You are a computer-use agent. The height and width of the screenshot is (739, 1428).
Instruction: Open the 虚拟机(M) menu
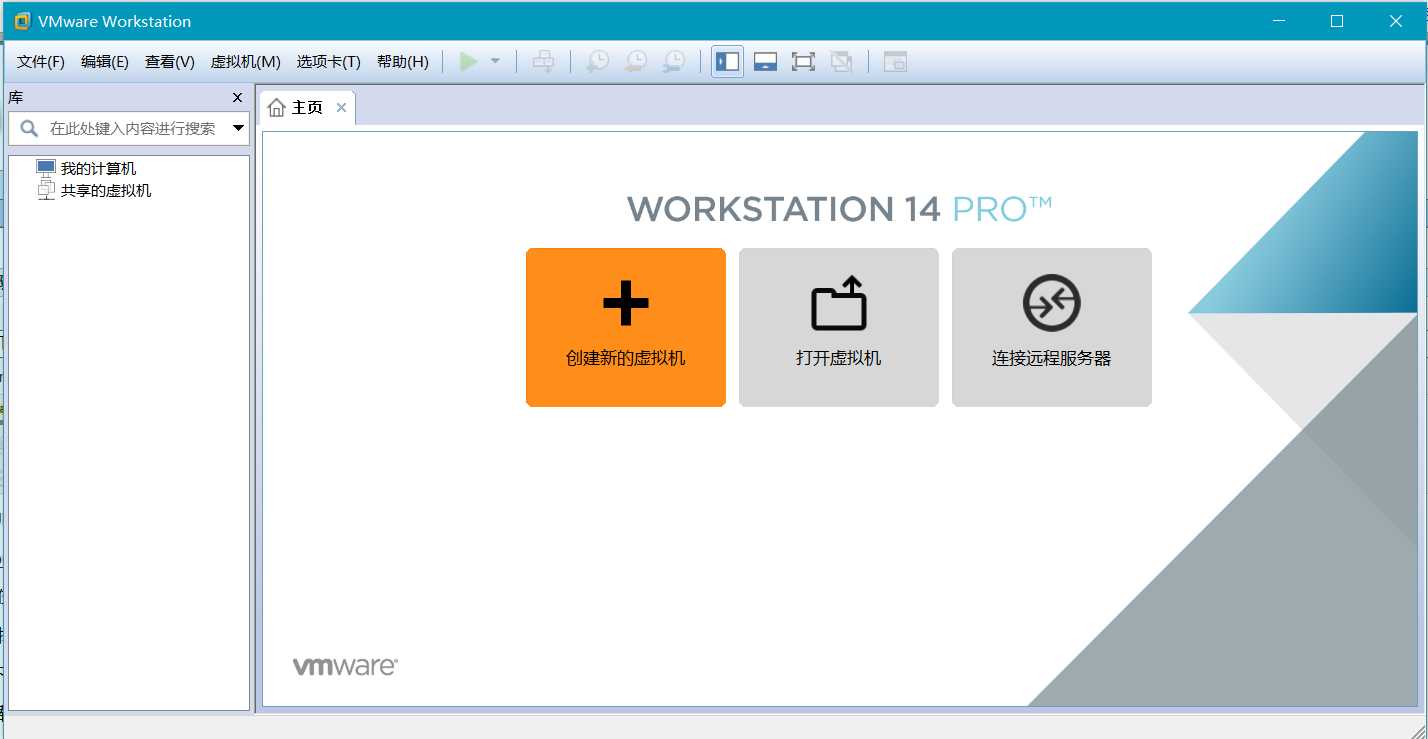[x=246, y=62]
